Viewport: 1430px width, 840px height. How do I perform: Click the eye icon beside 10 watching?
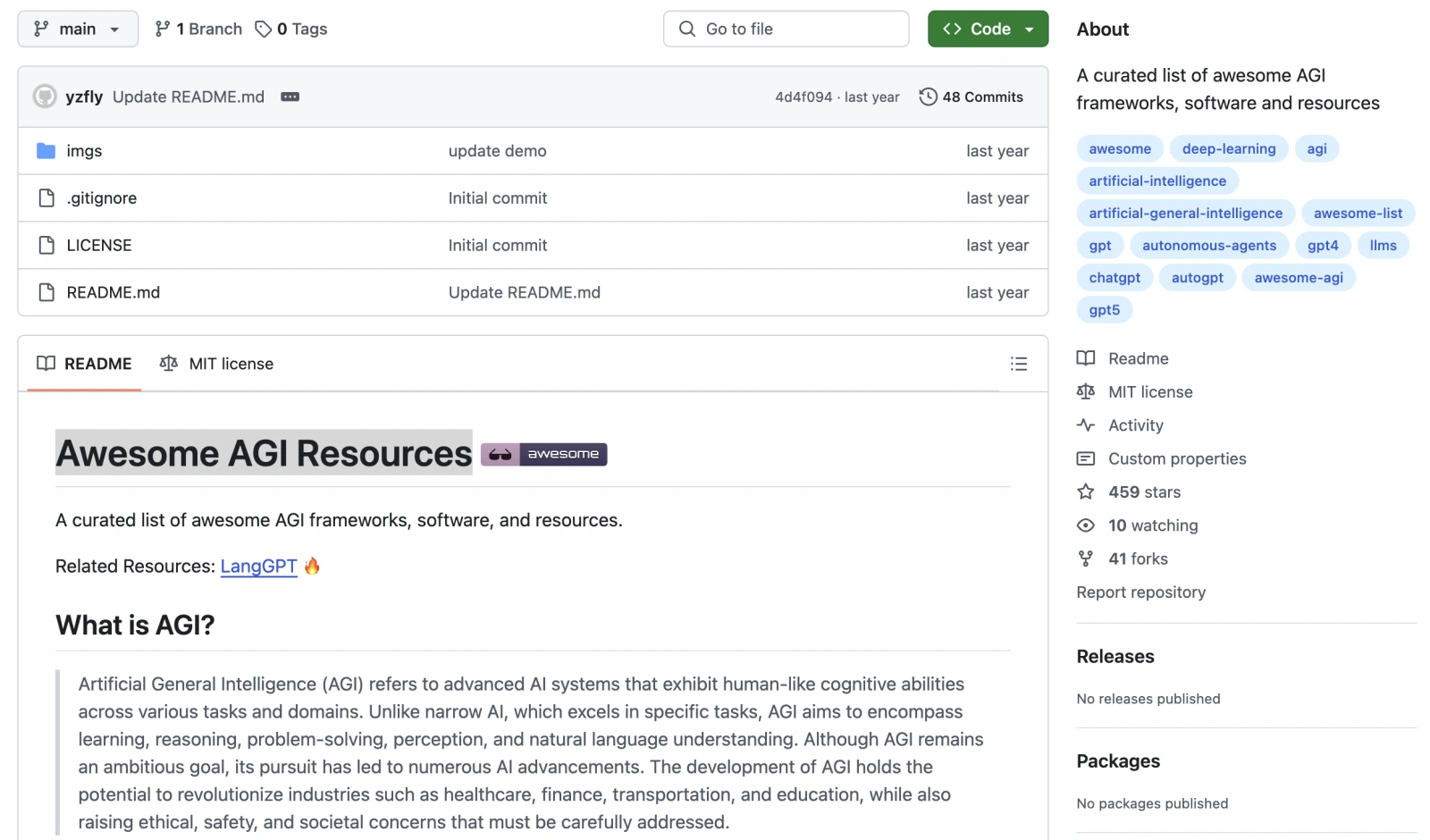(1085, 525)
